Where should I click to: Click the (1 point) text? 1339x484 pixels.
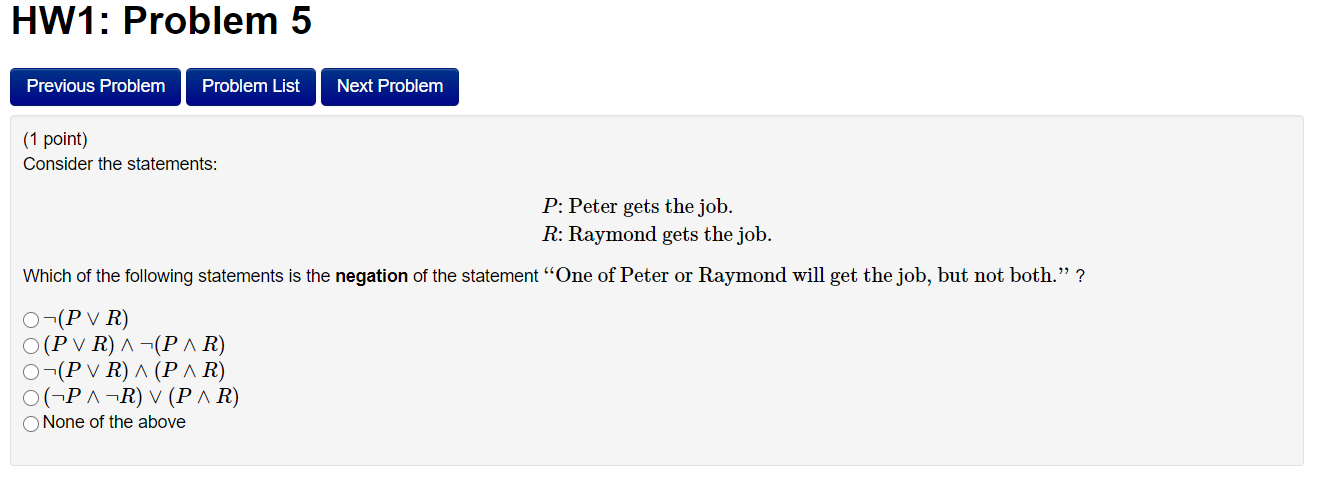(x=55, y=140)
